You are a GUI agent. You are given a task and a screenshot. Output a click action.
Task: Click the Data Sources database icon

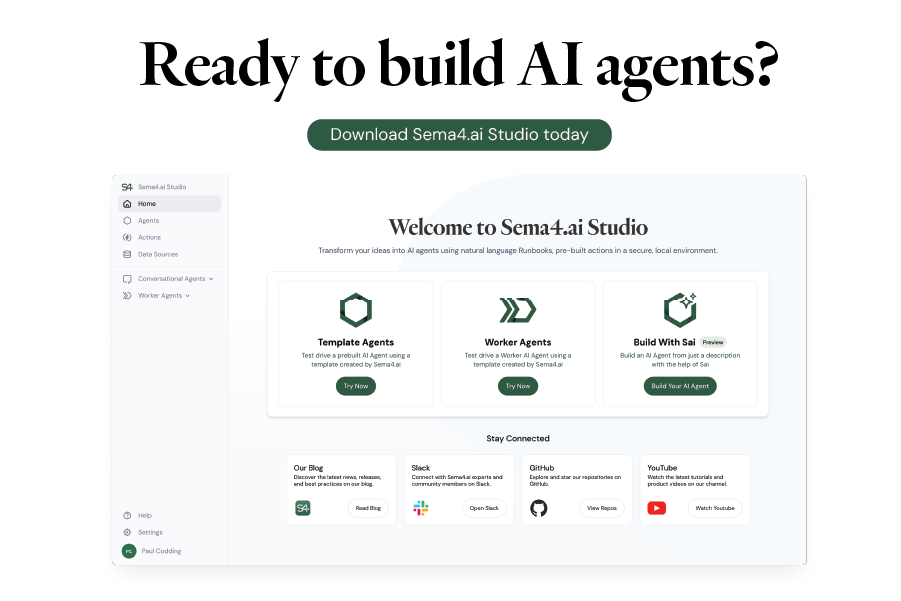(x=127, y=254)
